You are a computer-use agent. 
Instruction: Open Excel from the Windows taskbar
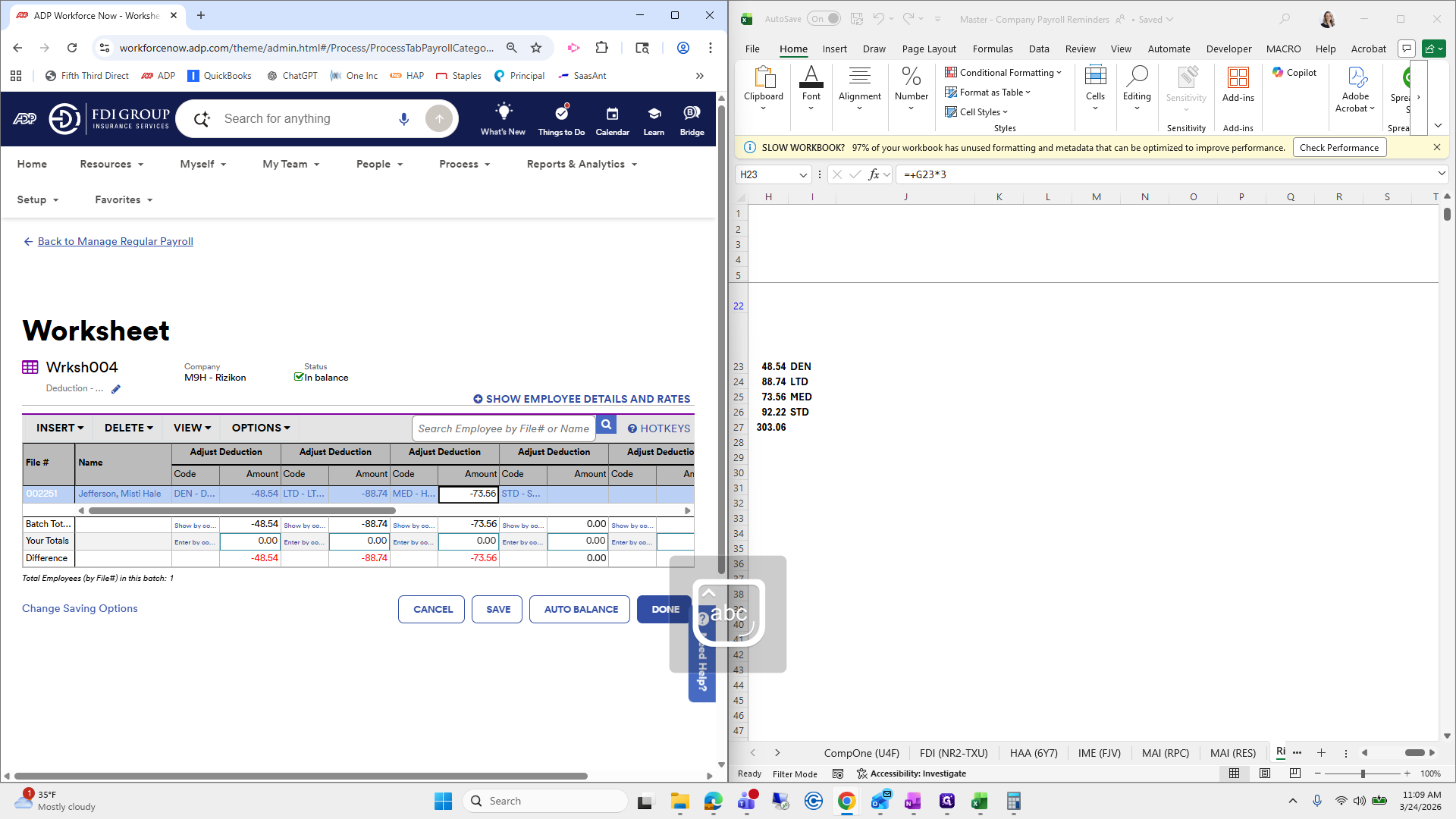[x=979, y=801]
